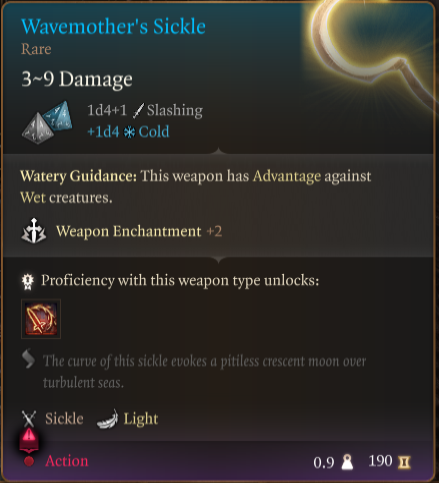Click the red Action circle icon
Image resolution: width=439 pixels, height=483 pixels.
tap(29, 461)
